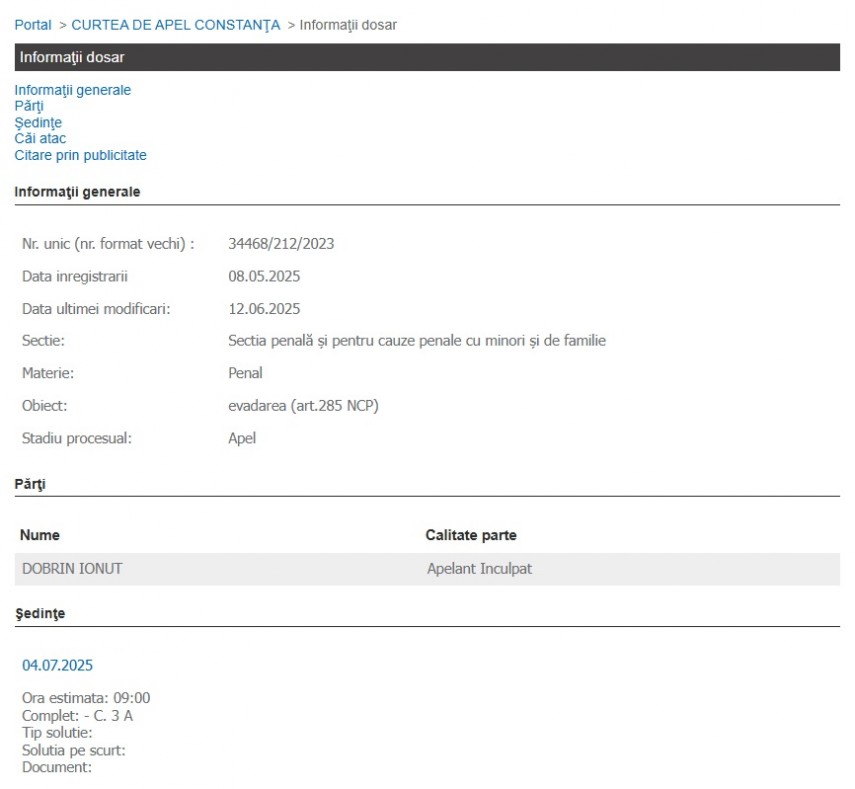Jump to the Ședințe anchor link
Screen dimensions: 855x789
click(x=38, y=122)
